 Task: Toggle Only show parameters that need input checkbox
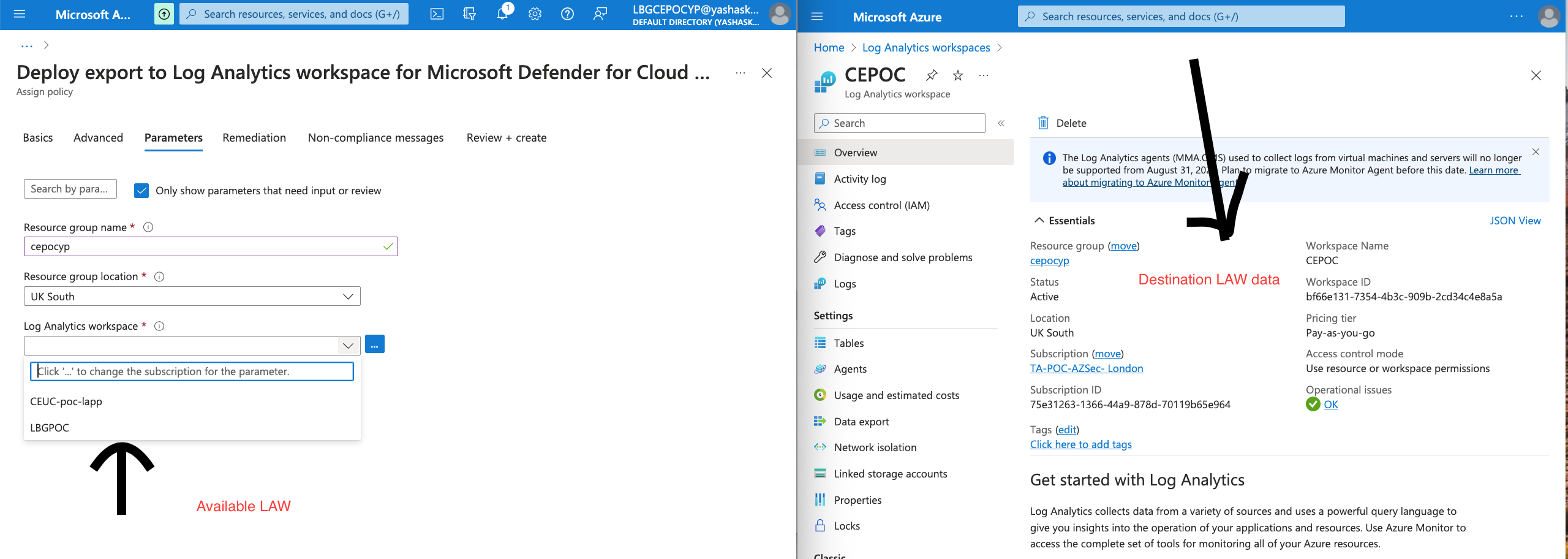click(x=141, y=191)
